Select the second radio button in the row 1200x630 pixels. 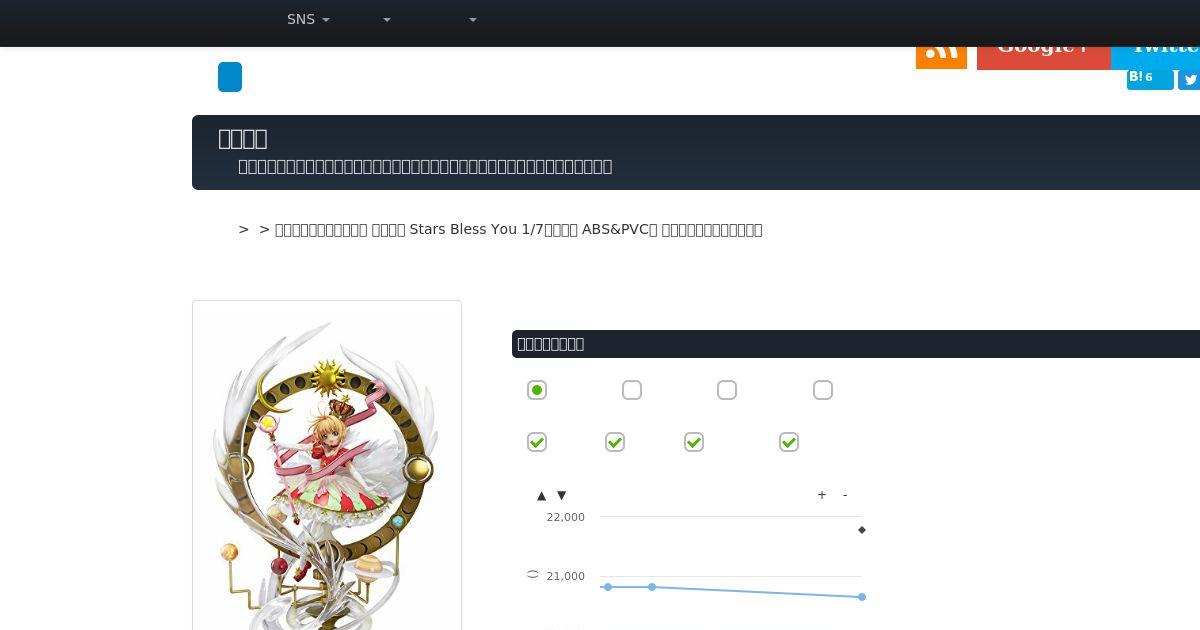[x=632, y=390]
